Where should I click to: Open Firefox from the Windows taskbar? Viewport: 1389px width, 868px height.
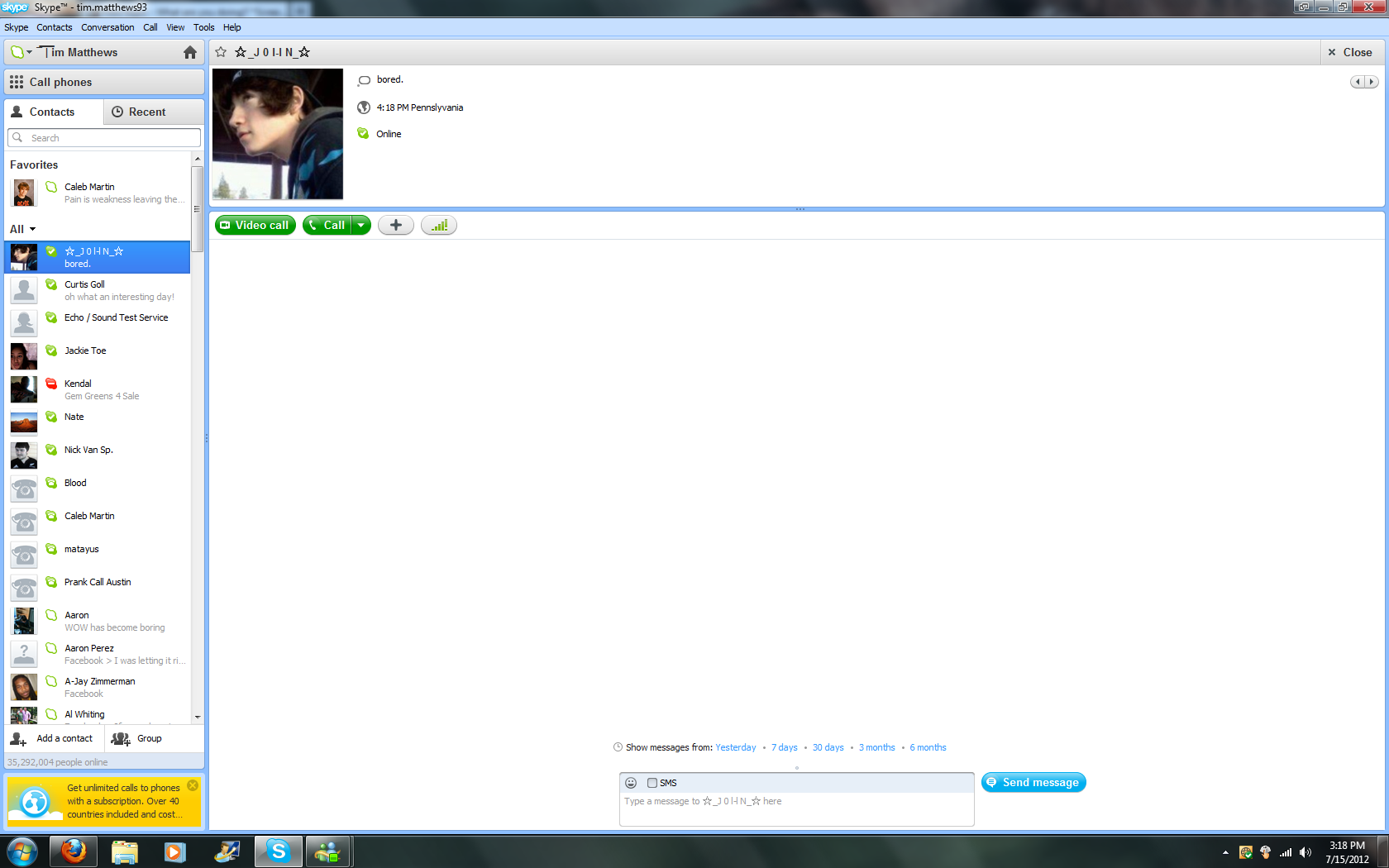click(74, 851)
